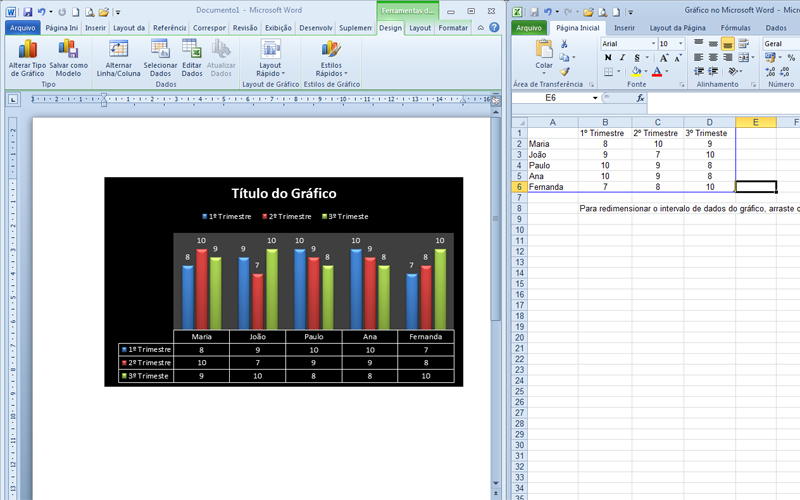800x500 pixels.
Task: Expand the Name Box dropdown arrow
Action: point(595,98)
